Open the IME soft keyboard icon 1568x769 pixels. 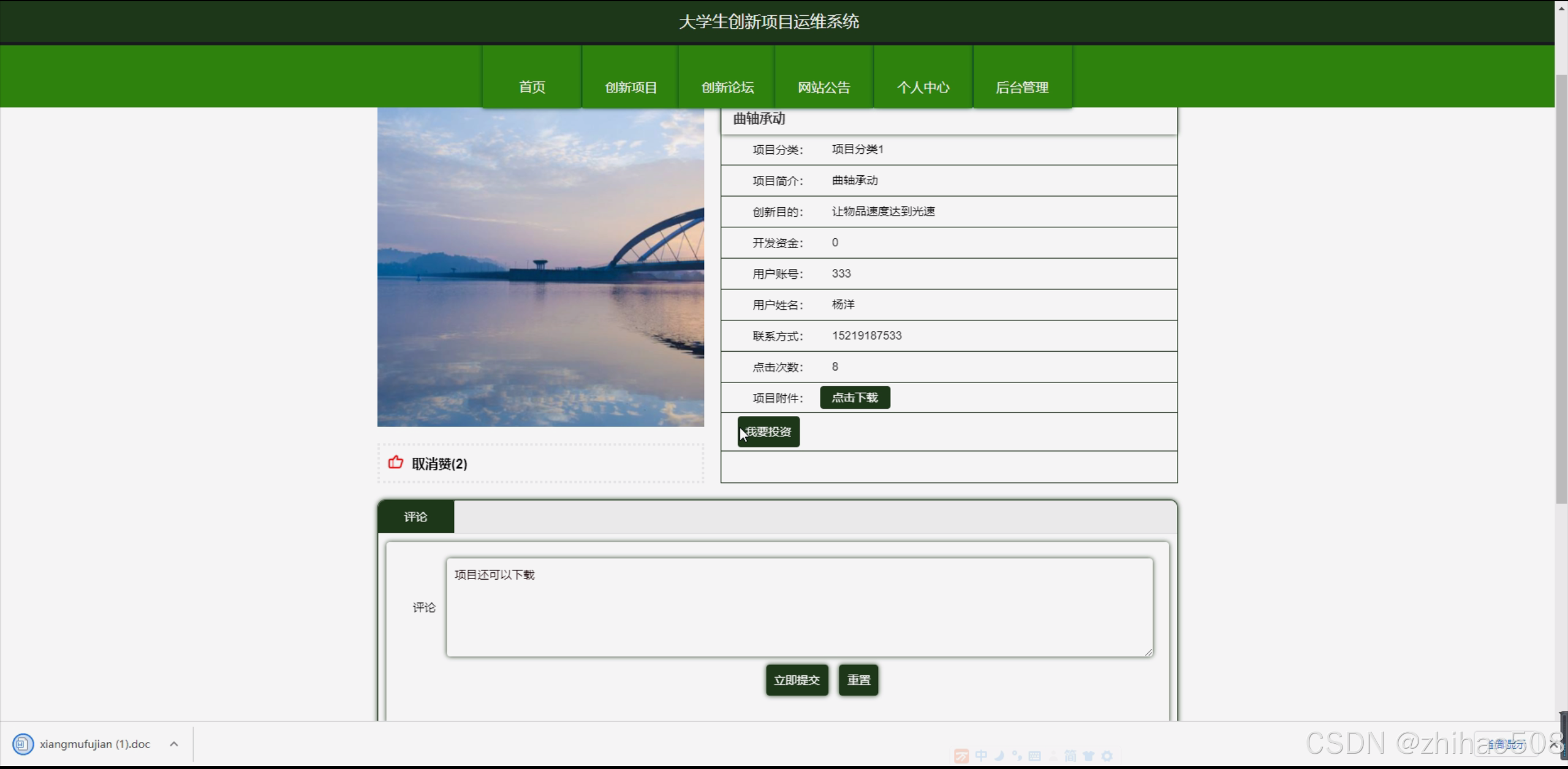click(1035, 756)
